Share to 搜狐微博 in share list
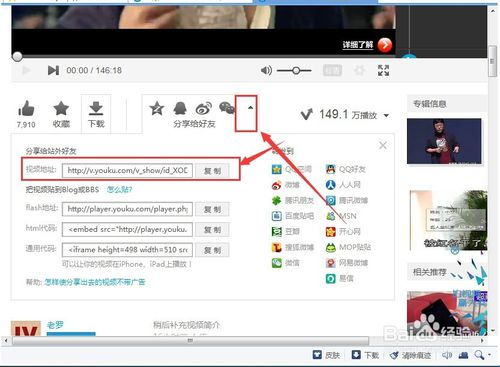Viewport: 500px width, 367px height. pyautogui.click(x=293, y=247)
